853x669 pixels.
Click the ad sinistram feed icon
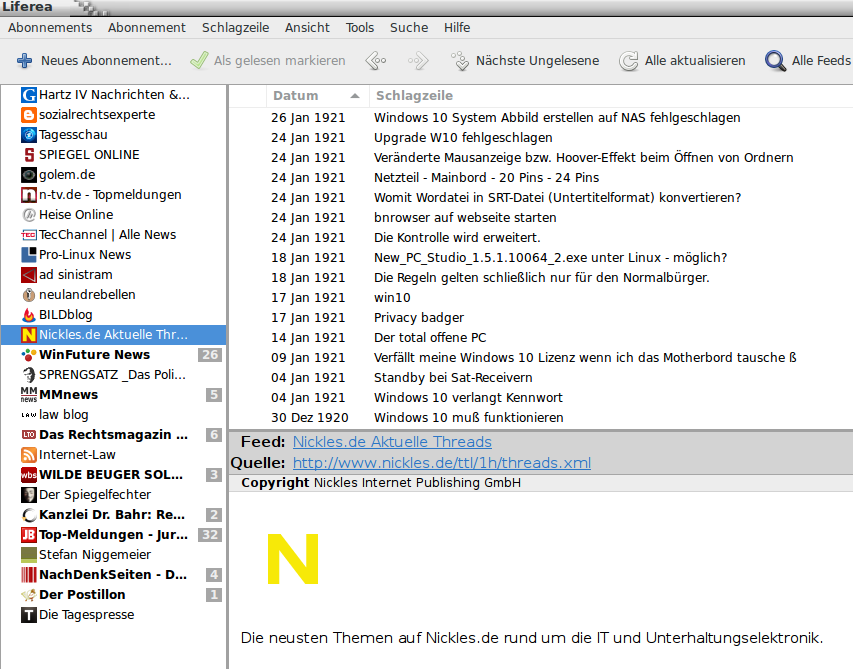click(x=29, y=275)
